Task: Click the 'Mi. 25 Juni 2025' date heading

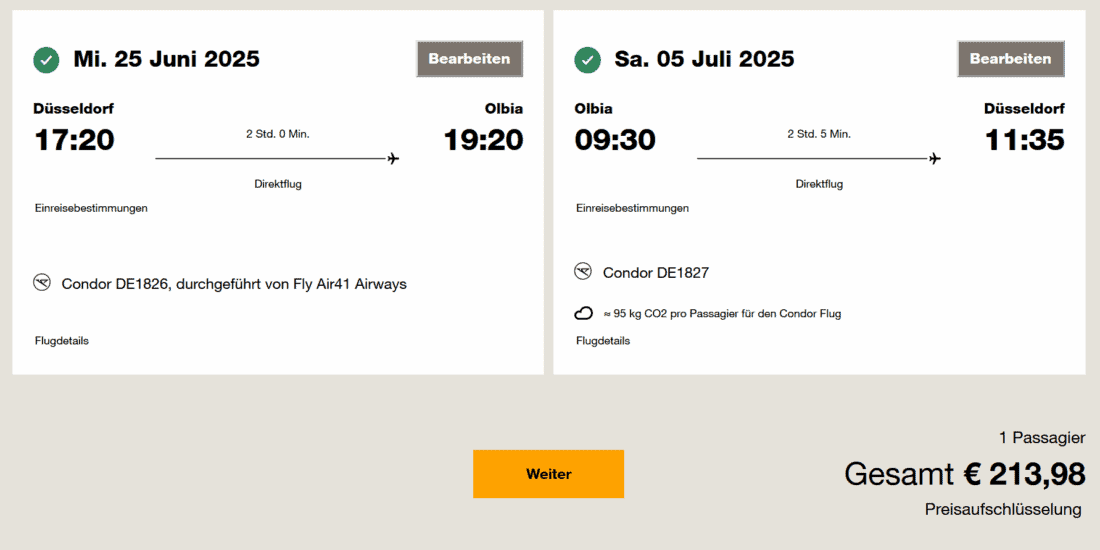Action: coord(166,59)
